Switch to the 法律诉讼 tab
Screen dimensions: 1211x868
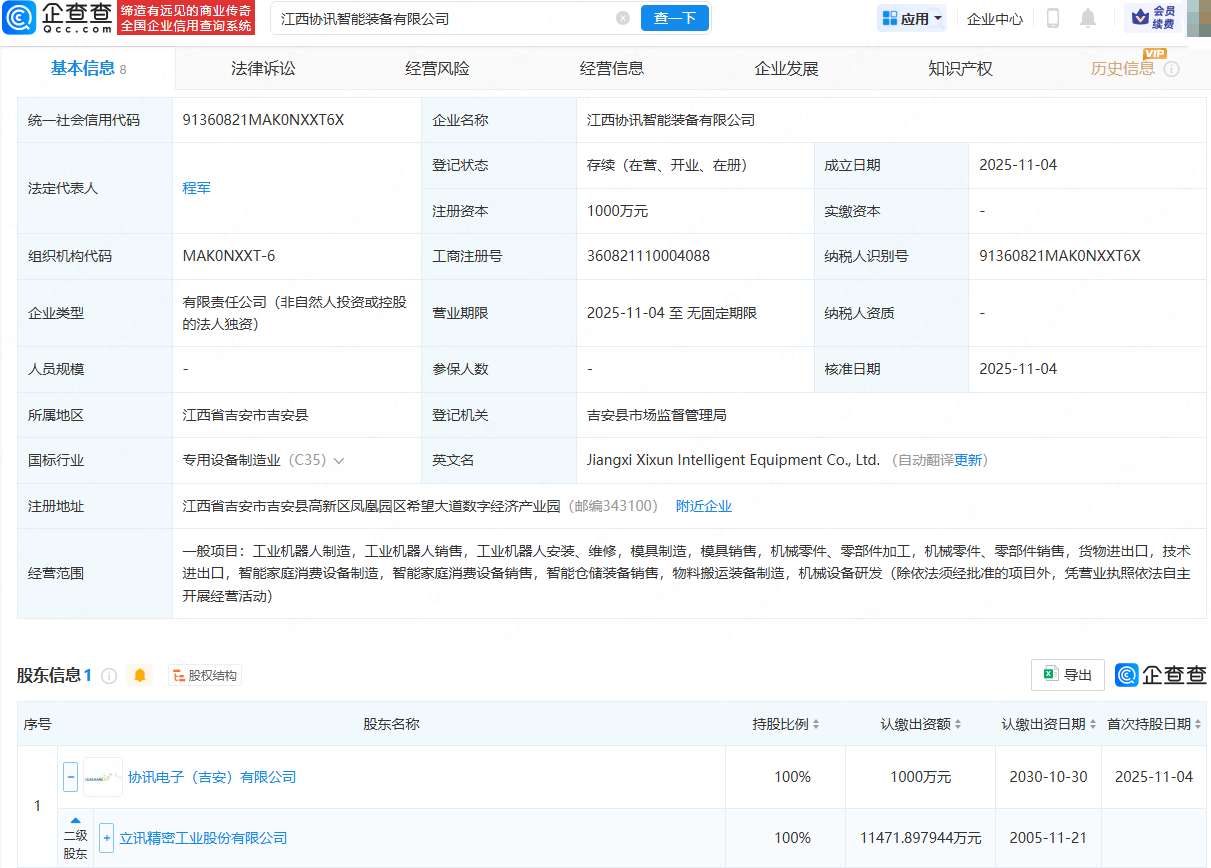(x=263, y=69)
